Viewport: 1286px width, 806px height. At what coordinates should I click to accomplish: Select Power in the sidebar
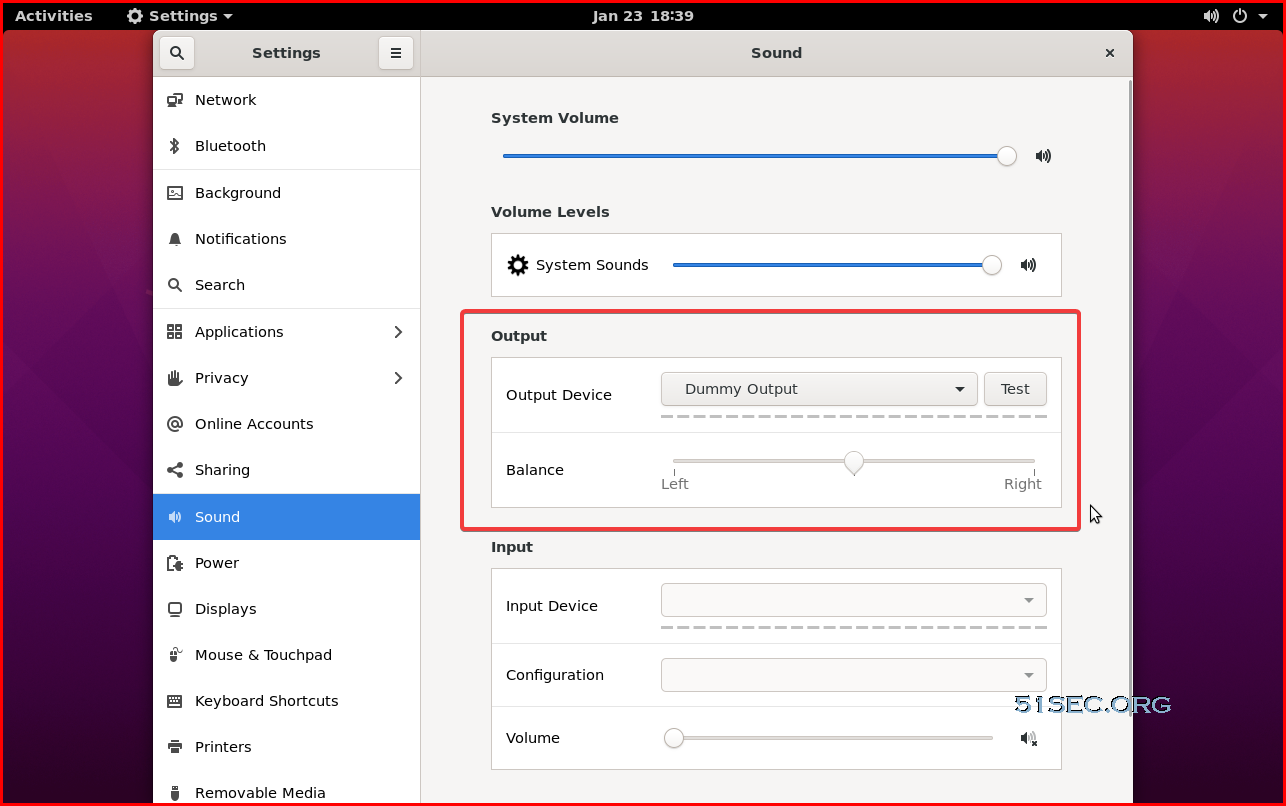(287, 563)
